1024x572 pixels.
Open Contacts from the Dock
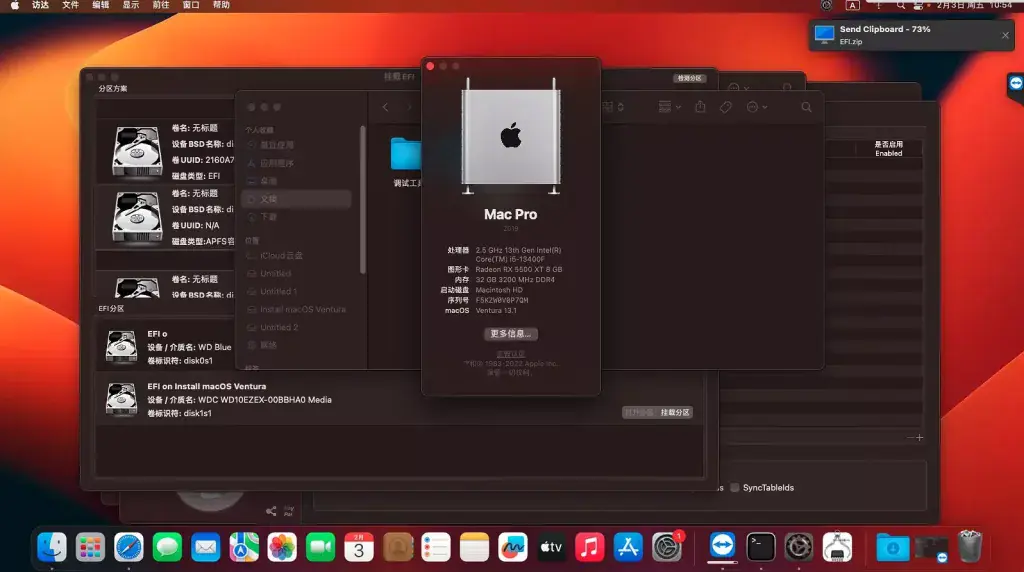coord(398,547)
